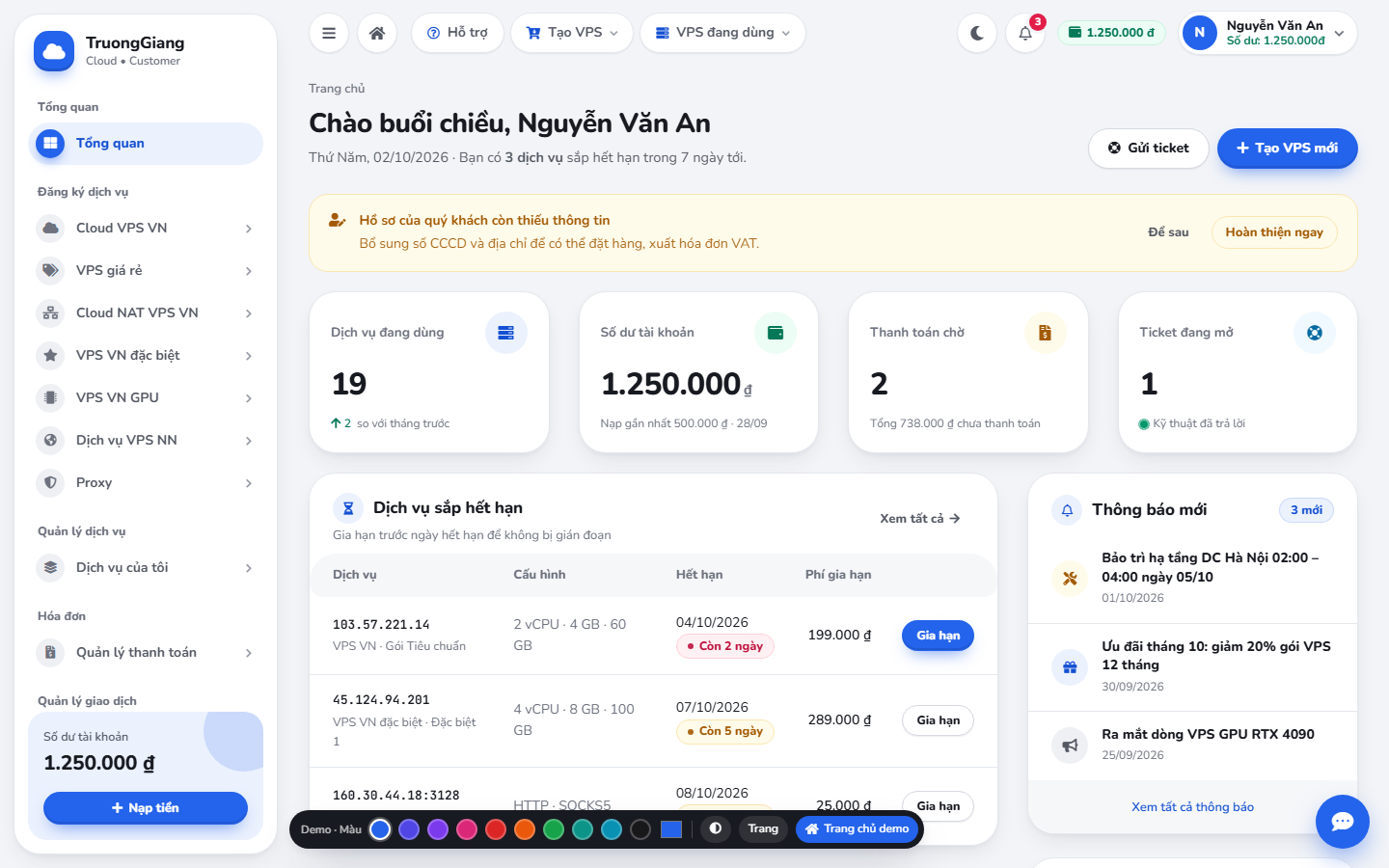
Task: Open the Hỗ trợ top menu item
Action: coord(457,33)
